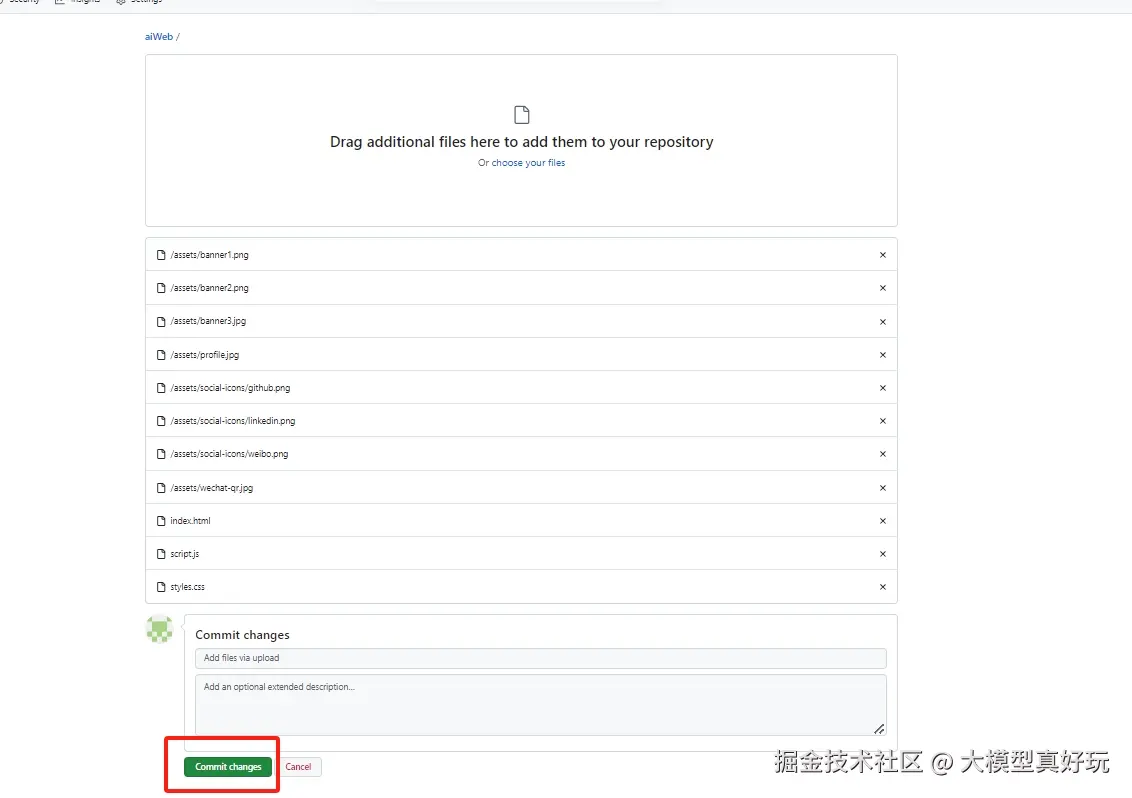Click the Cancel button
Screen dimensions: 1132x798
[x=298, y=766]
